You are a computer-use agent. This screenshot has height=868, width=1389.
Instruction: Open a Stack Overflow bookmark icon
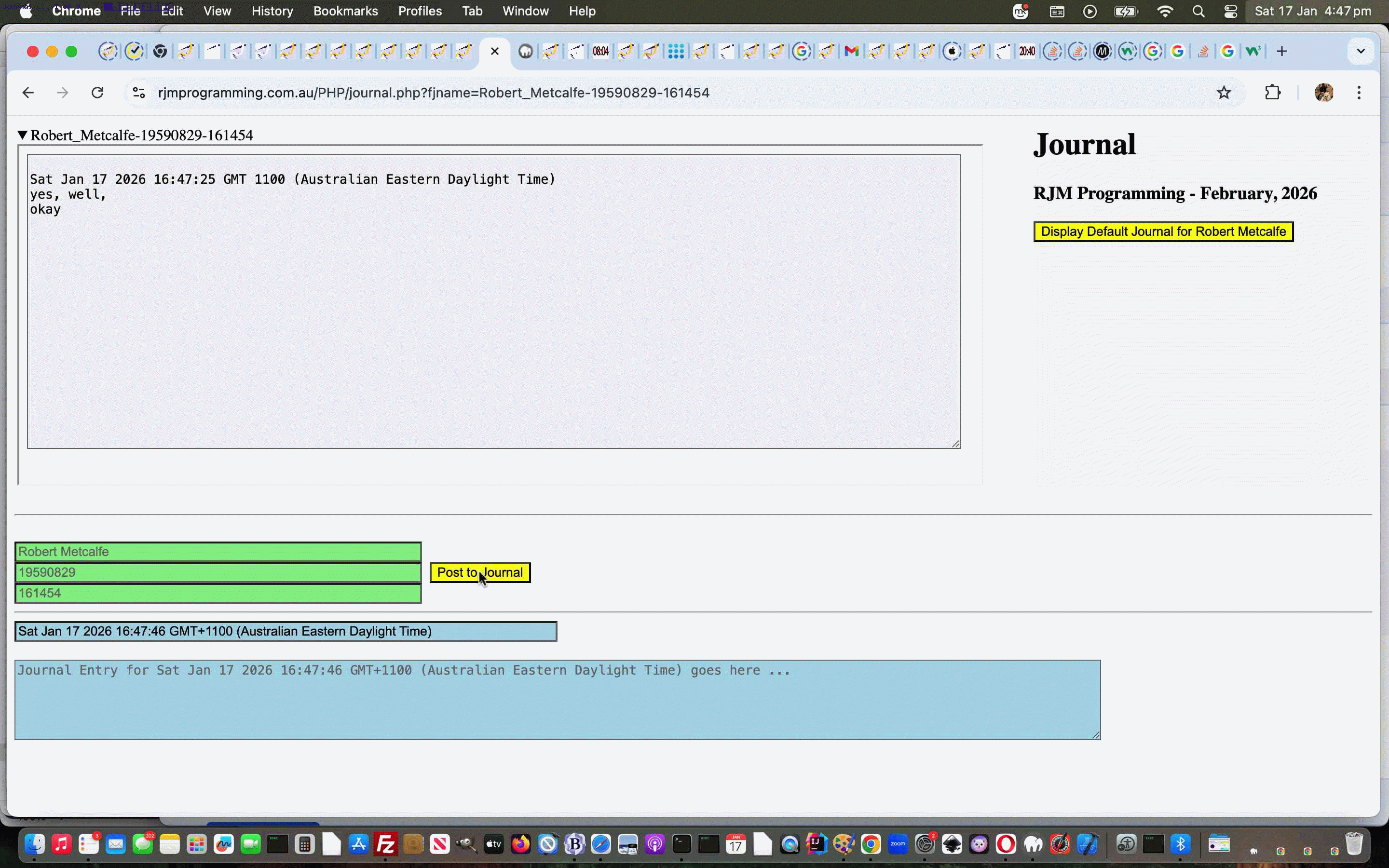coord(1204,51)
